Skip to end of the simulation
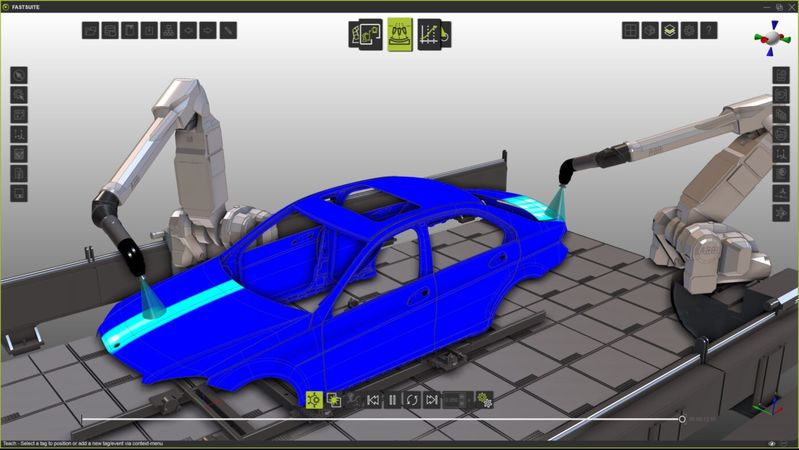 432,400
